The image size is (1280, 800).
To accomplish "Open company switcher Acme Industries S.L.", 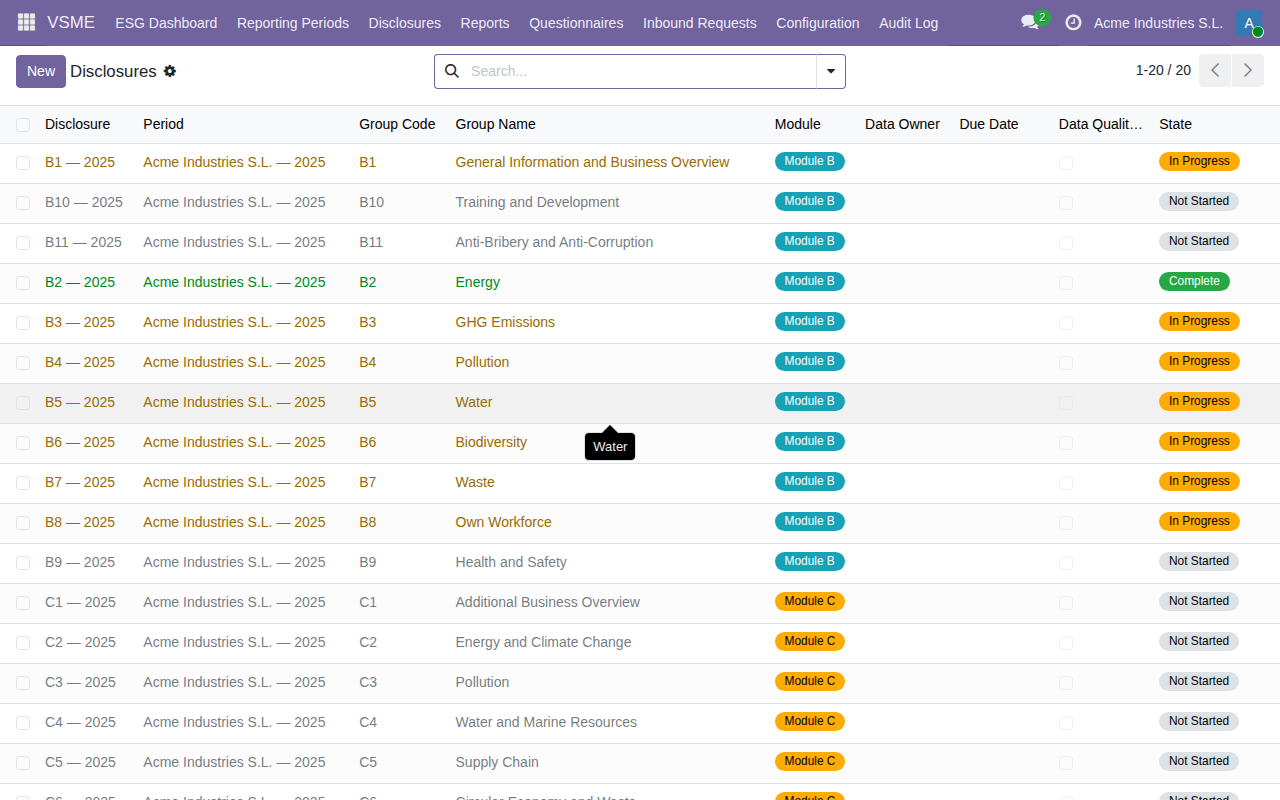I will coord(1158,22).
